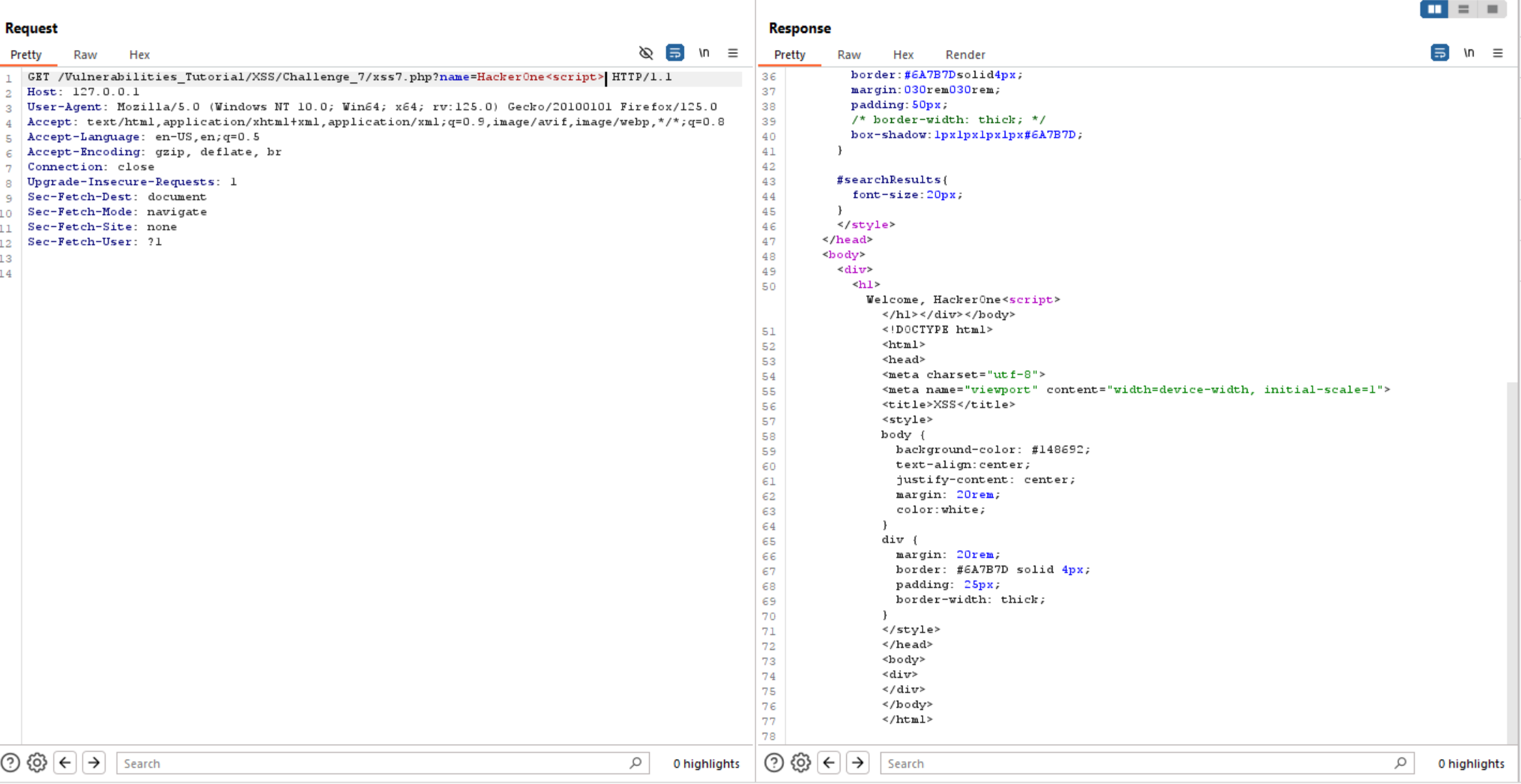Switch Response view to Raw tab
Image resolution: width=1521 pixels, height=784 pixels.
[x=849, y=54]
